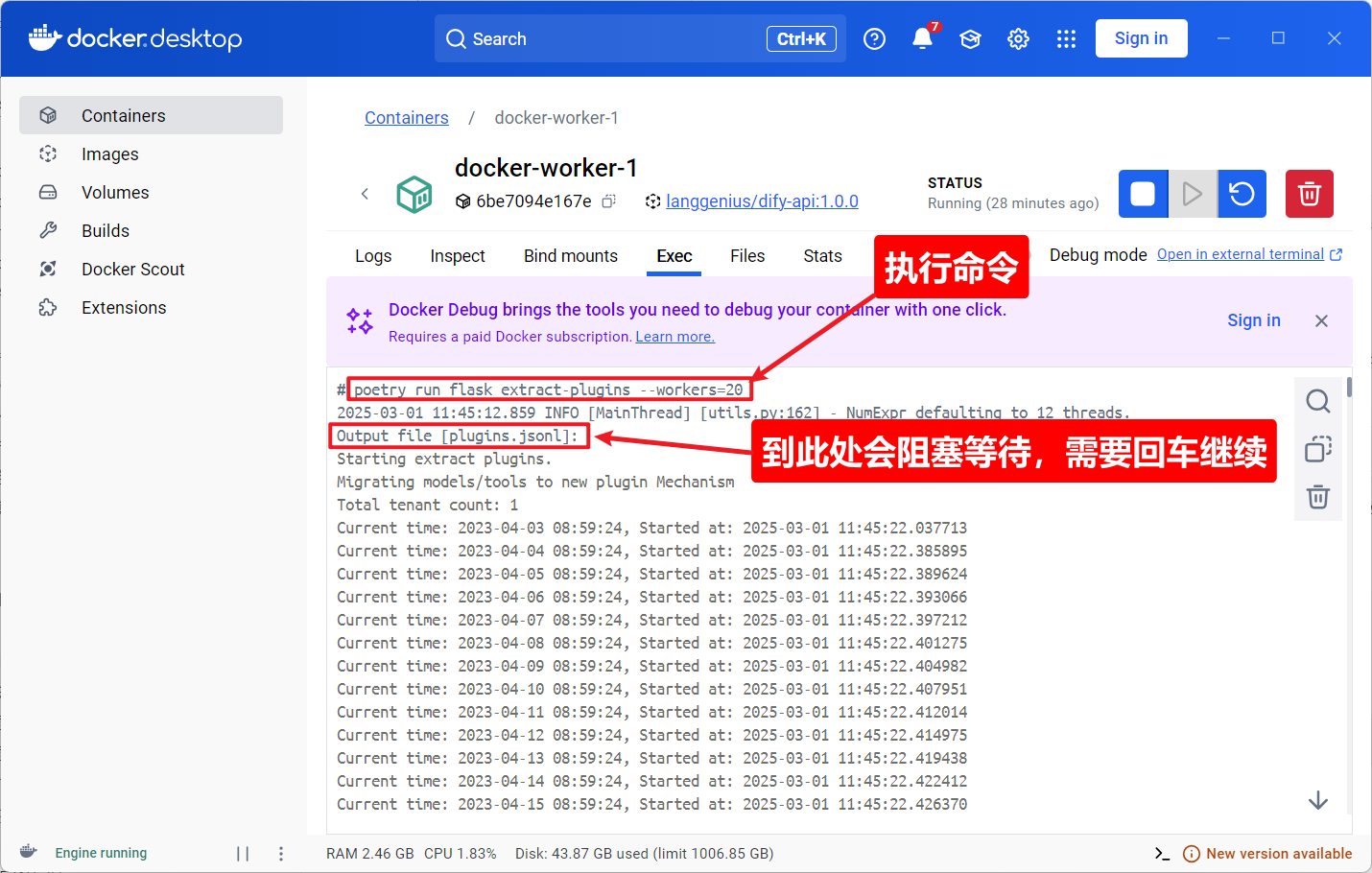Click the 'Starting extract plugins.' line
The height and width of the screenshot is (873, 1372).
point(444,459)
